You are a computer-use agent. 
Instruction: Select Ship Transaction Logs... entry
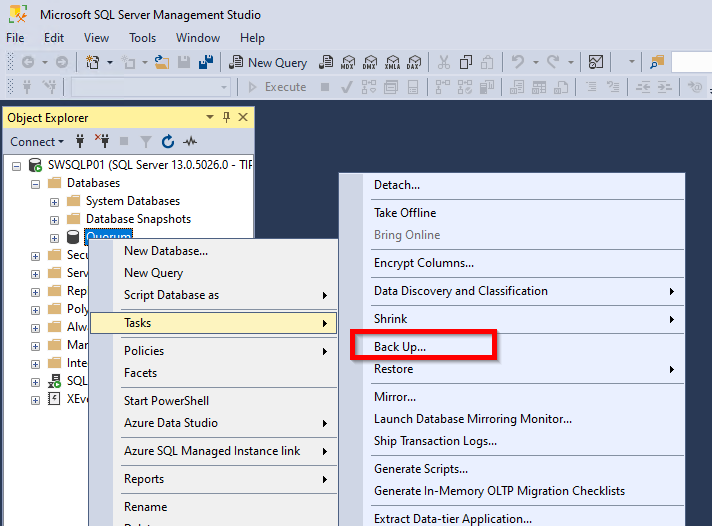click(x=512, y=441)
